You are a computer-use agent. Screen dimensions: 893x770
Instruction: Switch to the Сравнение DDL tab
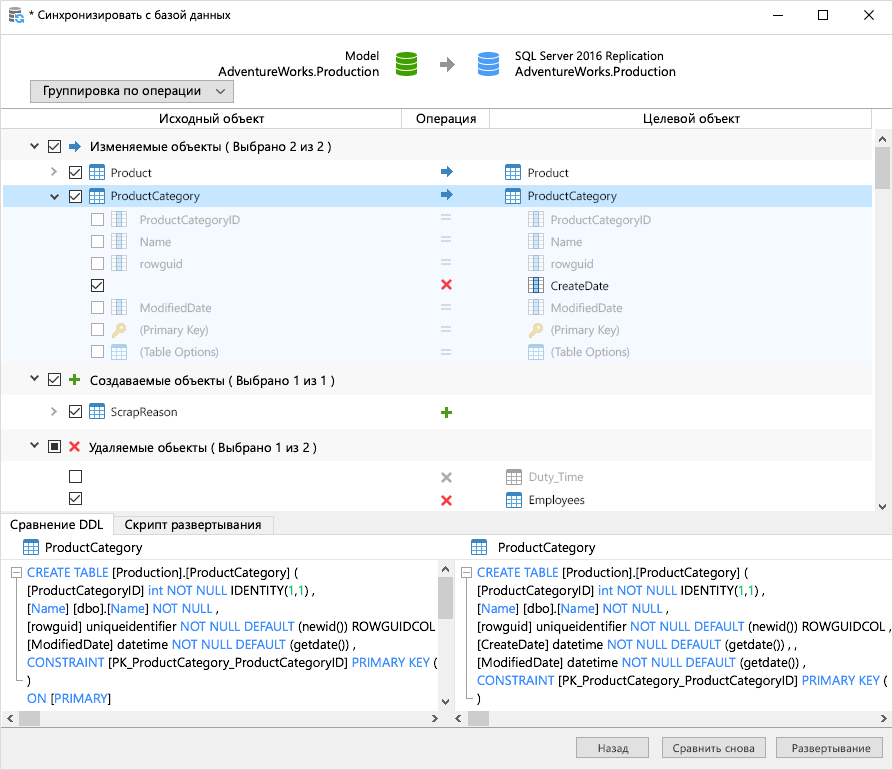pyautogui.click(x=56, y=525)
